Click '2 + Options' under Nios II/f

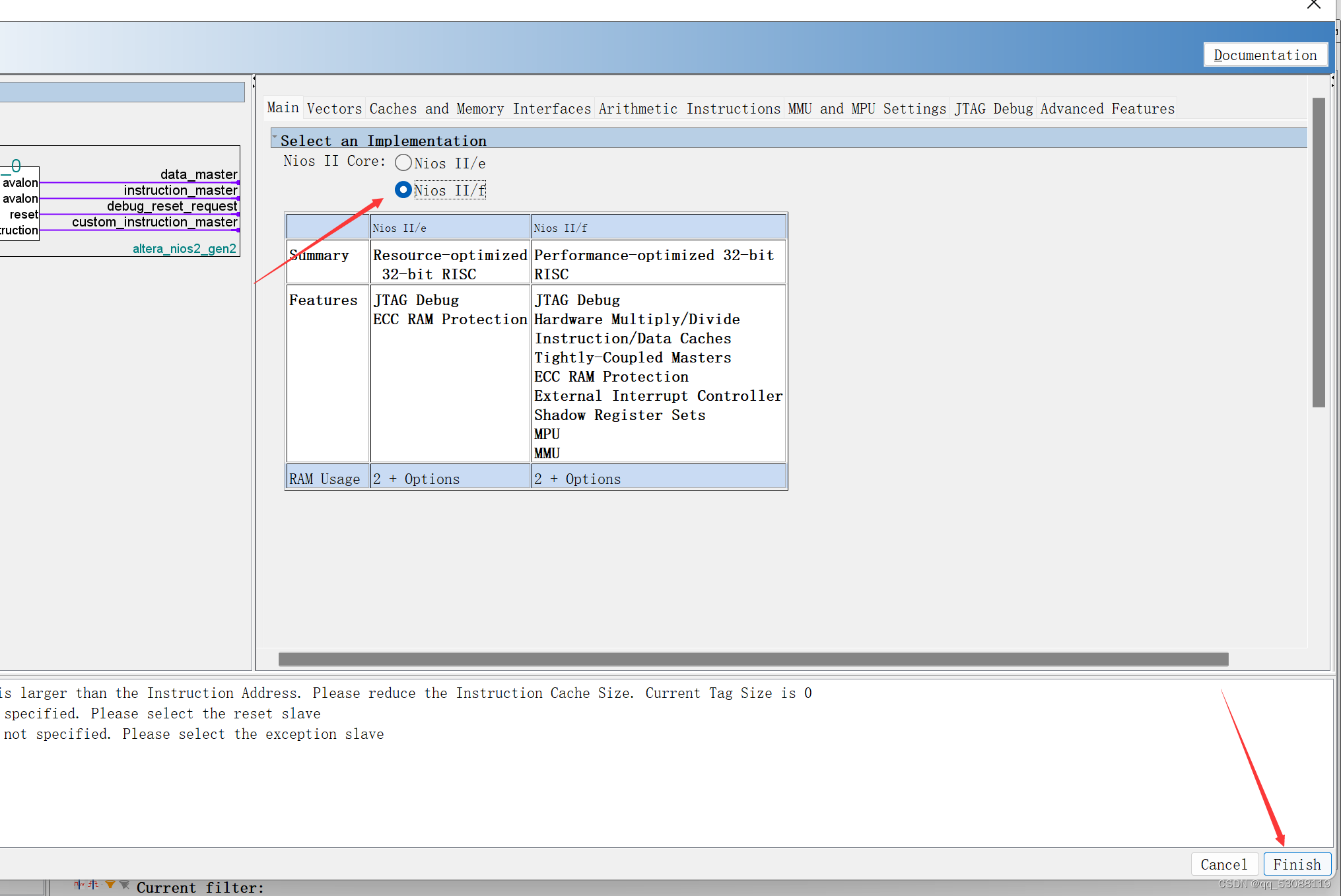pos(577,479)
